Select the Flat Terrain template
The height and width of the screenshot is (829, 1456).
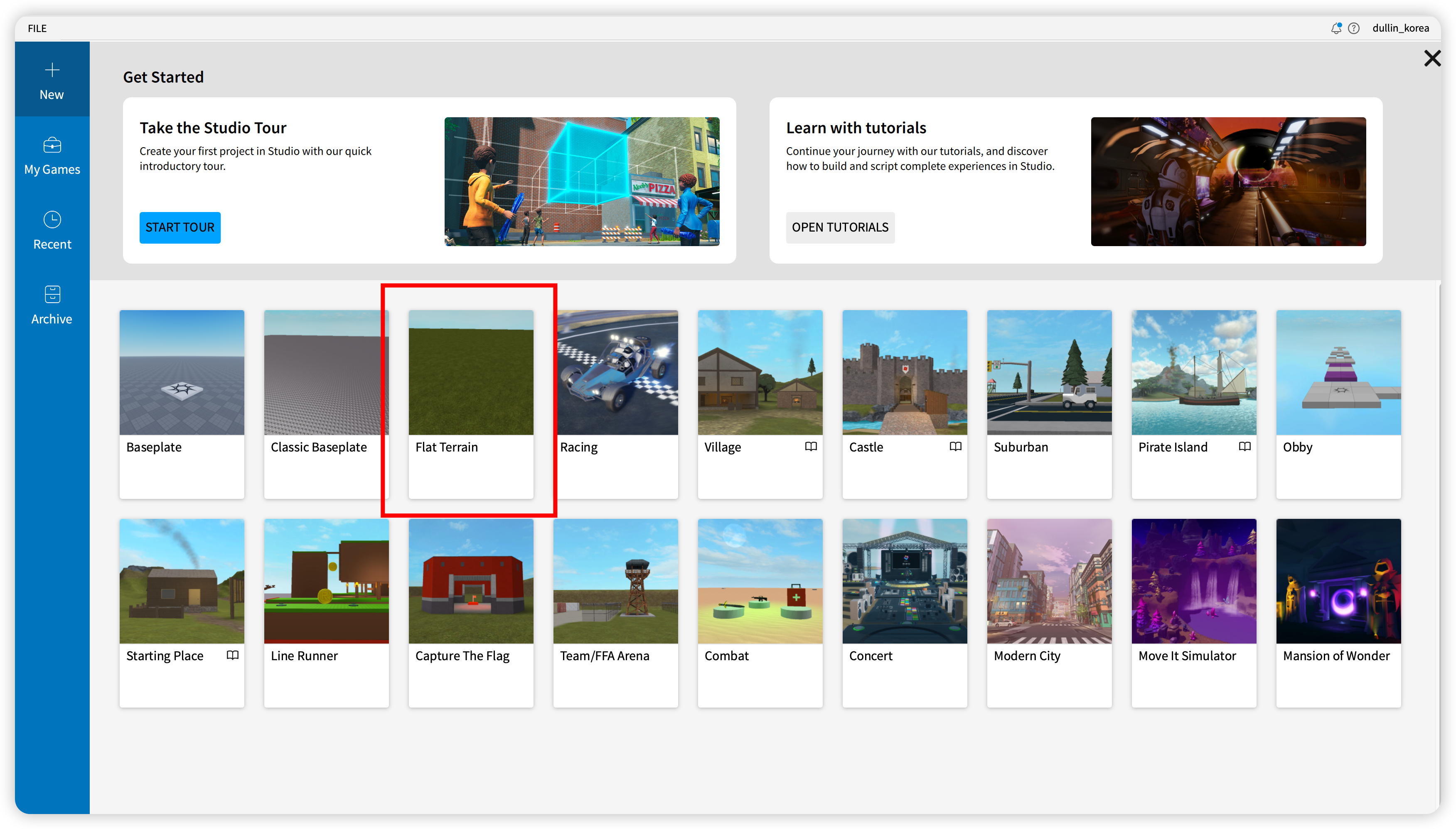(x=470, y=404)
